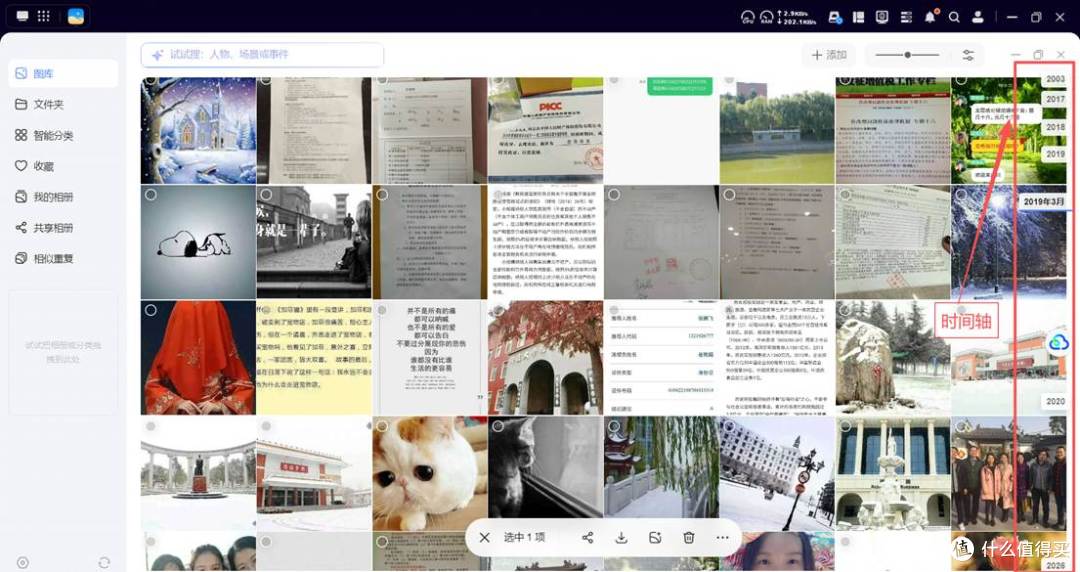
Task: Tick the selection circle on Snoopy image
Action: [151, 195]
